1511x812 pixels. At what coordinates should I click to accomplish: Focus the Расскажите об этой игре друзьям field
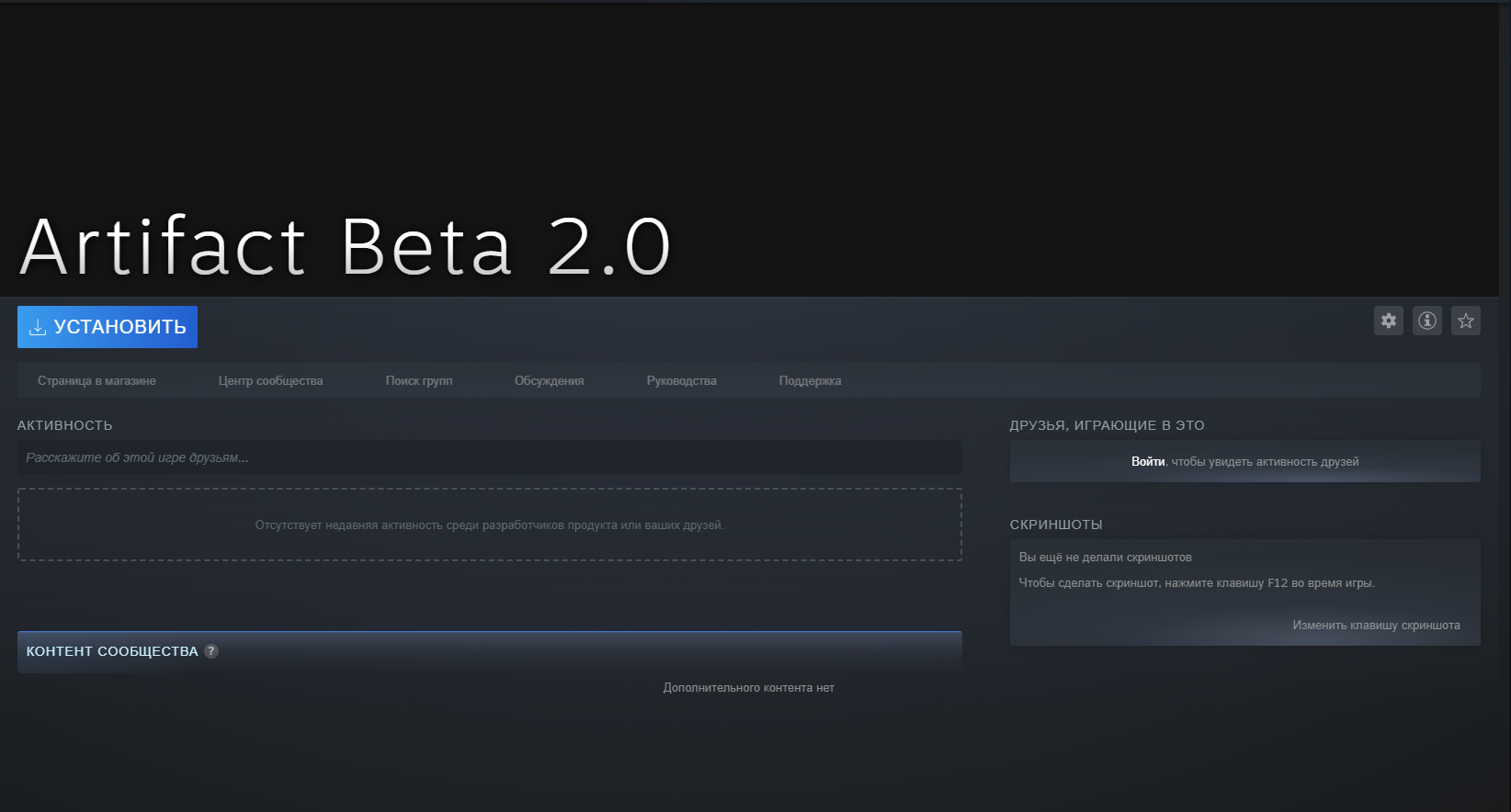click(490, 457)
